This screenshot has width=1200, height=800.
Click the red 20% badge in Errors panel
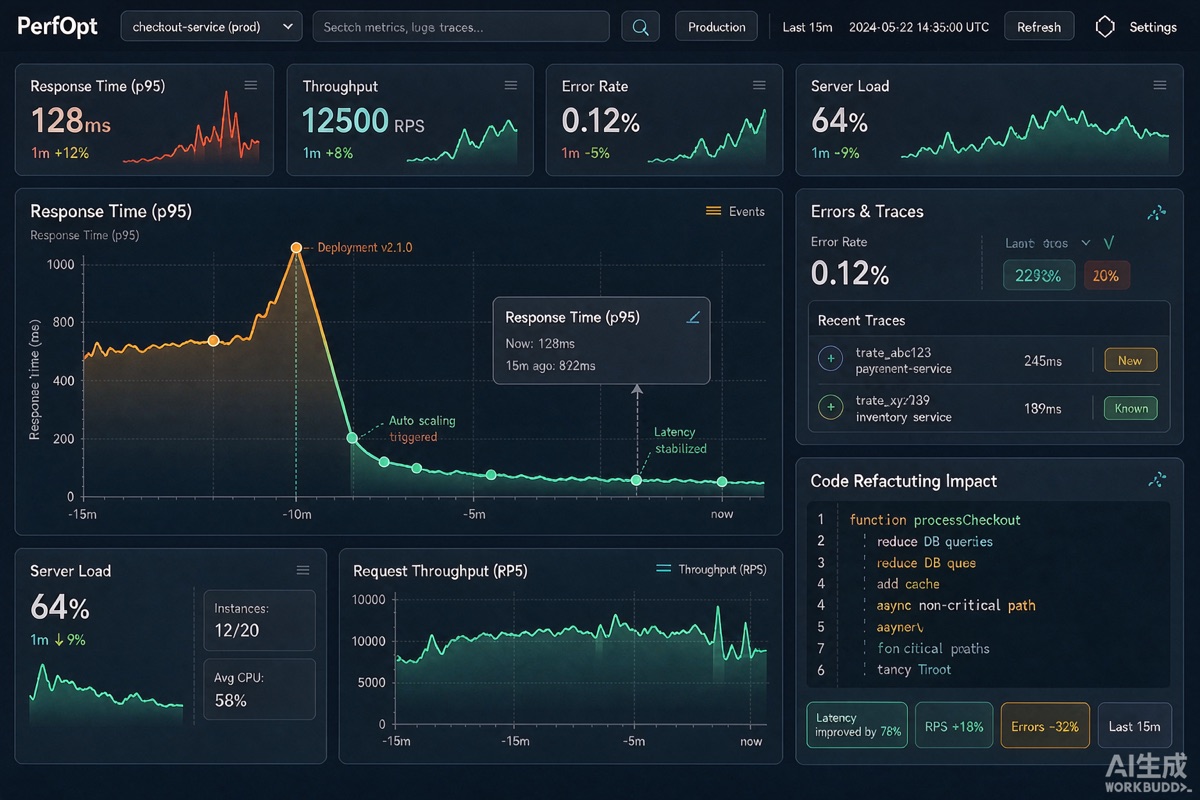[1106, 276]
